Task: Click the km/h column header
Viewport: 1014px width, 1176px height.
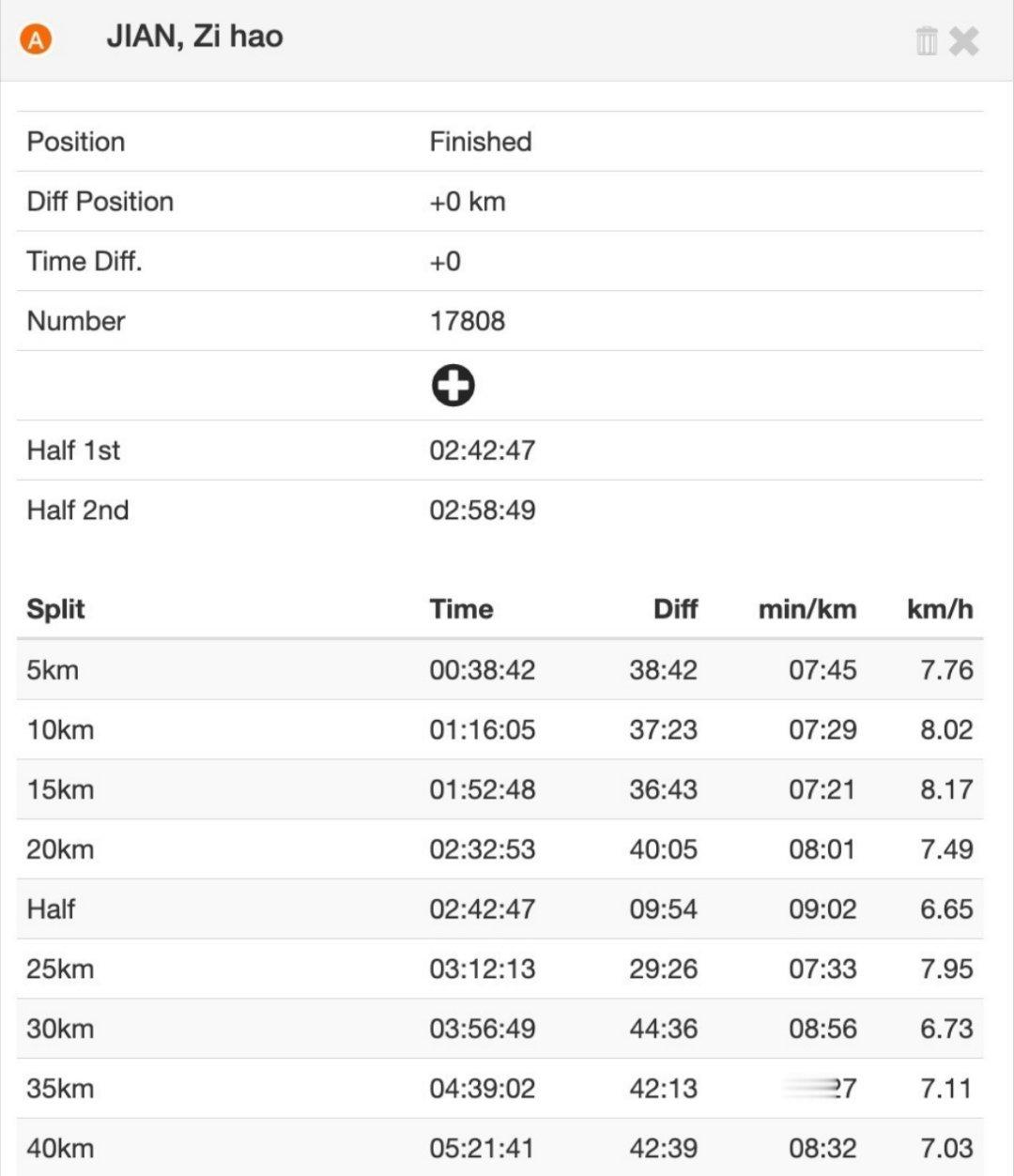Action: click(940, 609)
